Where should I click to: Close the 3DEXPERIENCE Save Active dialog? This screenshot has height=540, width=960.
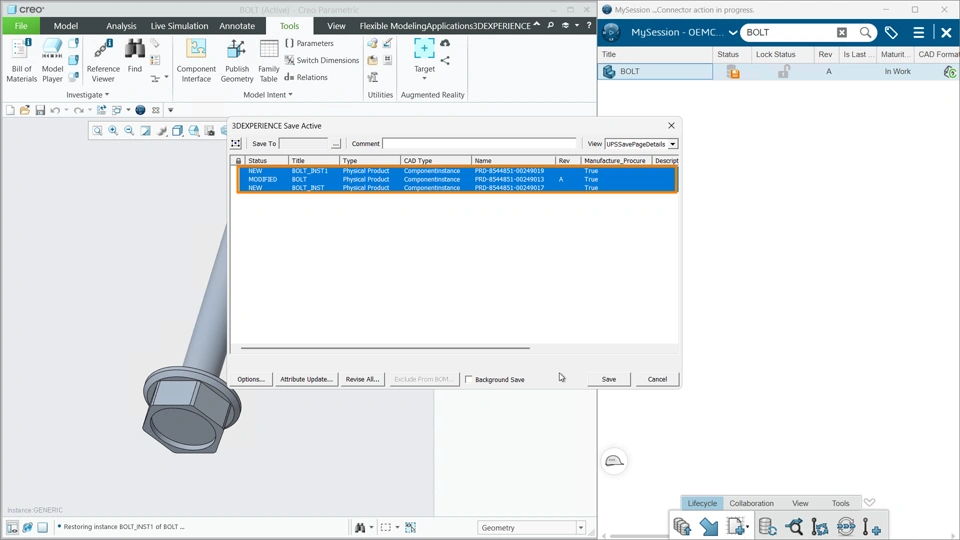click(x=671, y=126)
